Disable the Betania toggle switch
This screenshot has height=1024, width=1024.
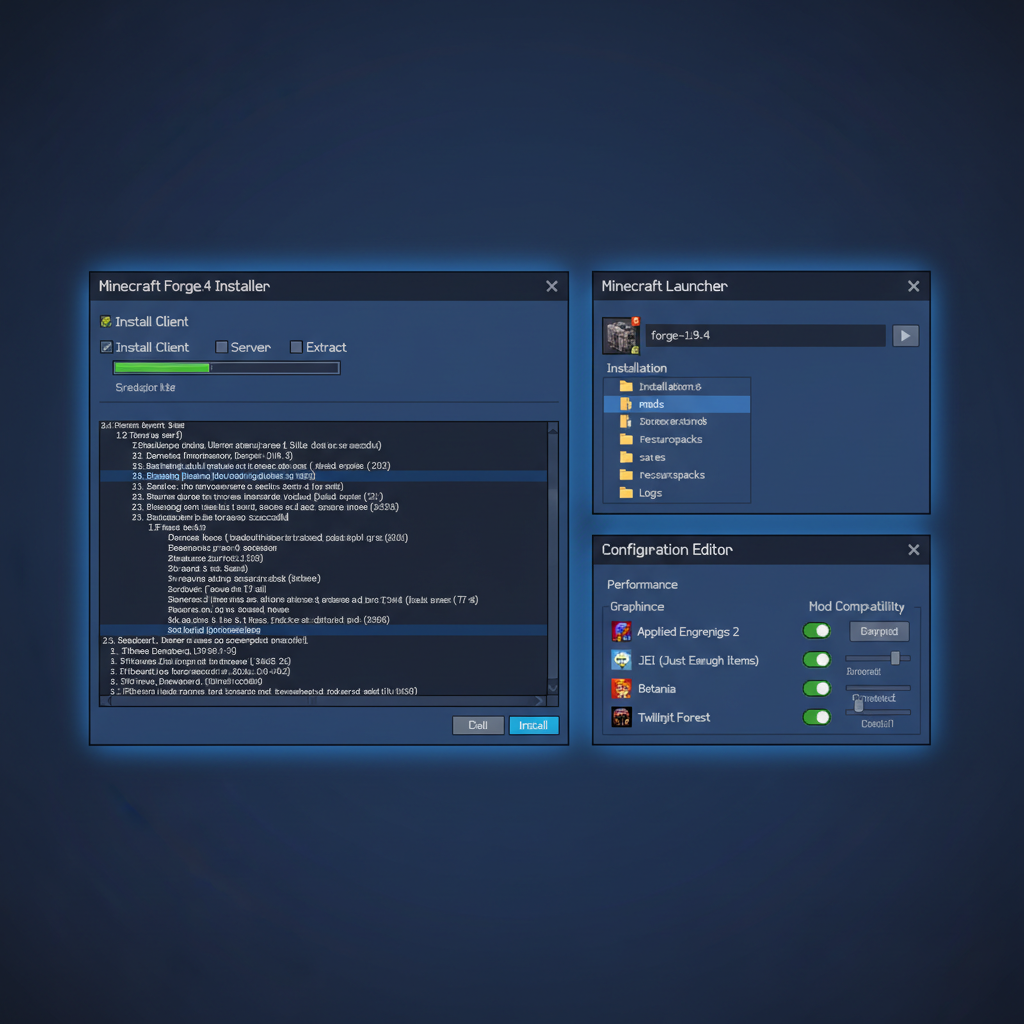[816, 688]
